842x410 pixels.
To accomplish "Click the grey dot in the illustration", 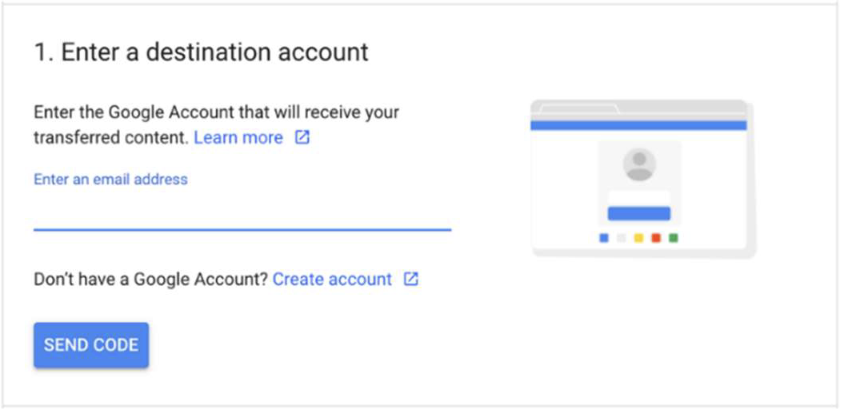I will tap(621, 238).
